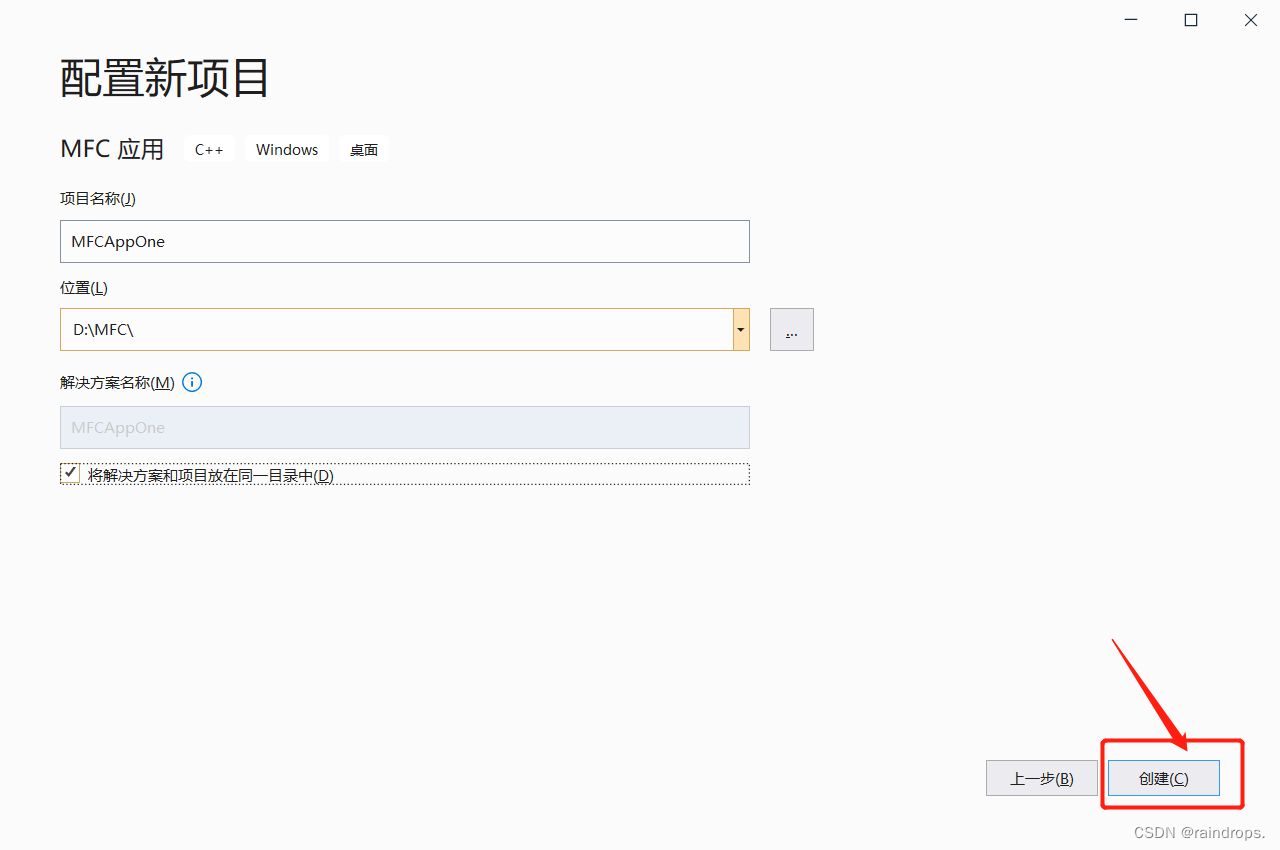
Task: Click the info icon beside 解决方案名称
Action: tap(192, 382)
